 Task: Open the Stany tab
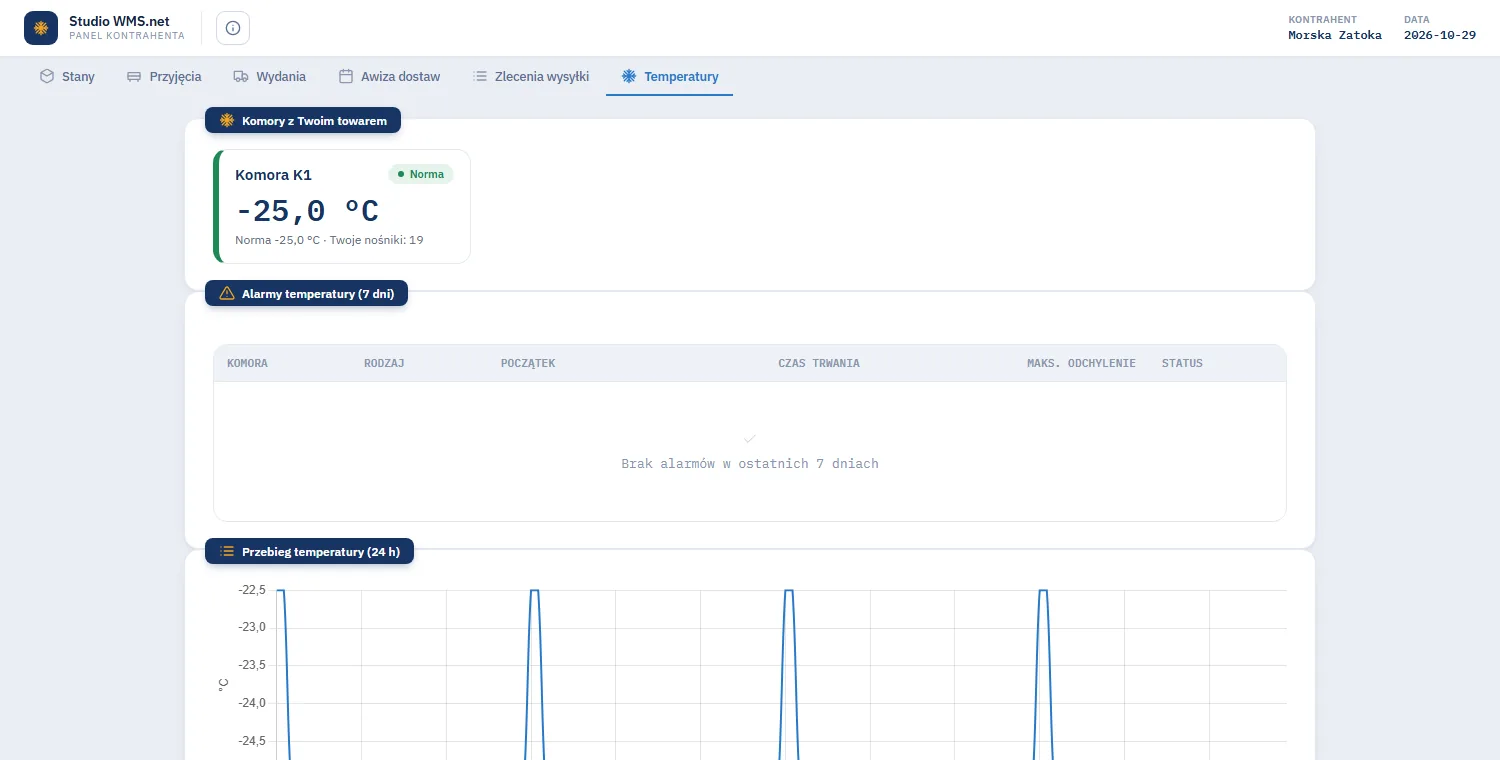67,76
